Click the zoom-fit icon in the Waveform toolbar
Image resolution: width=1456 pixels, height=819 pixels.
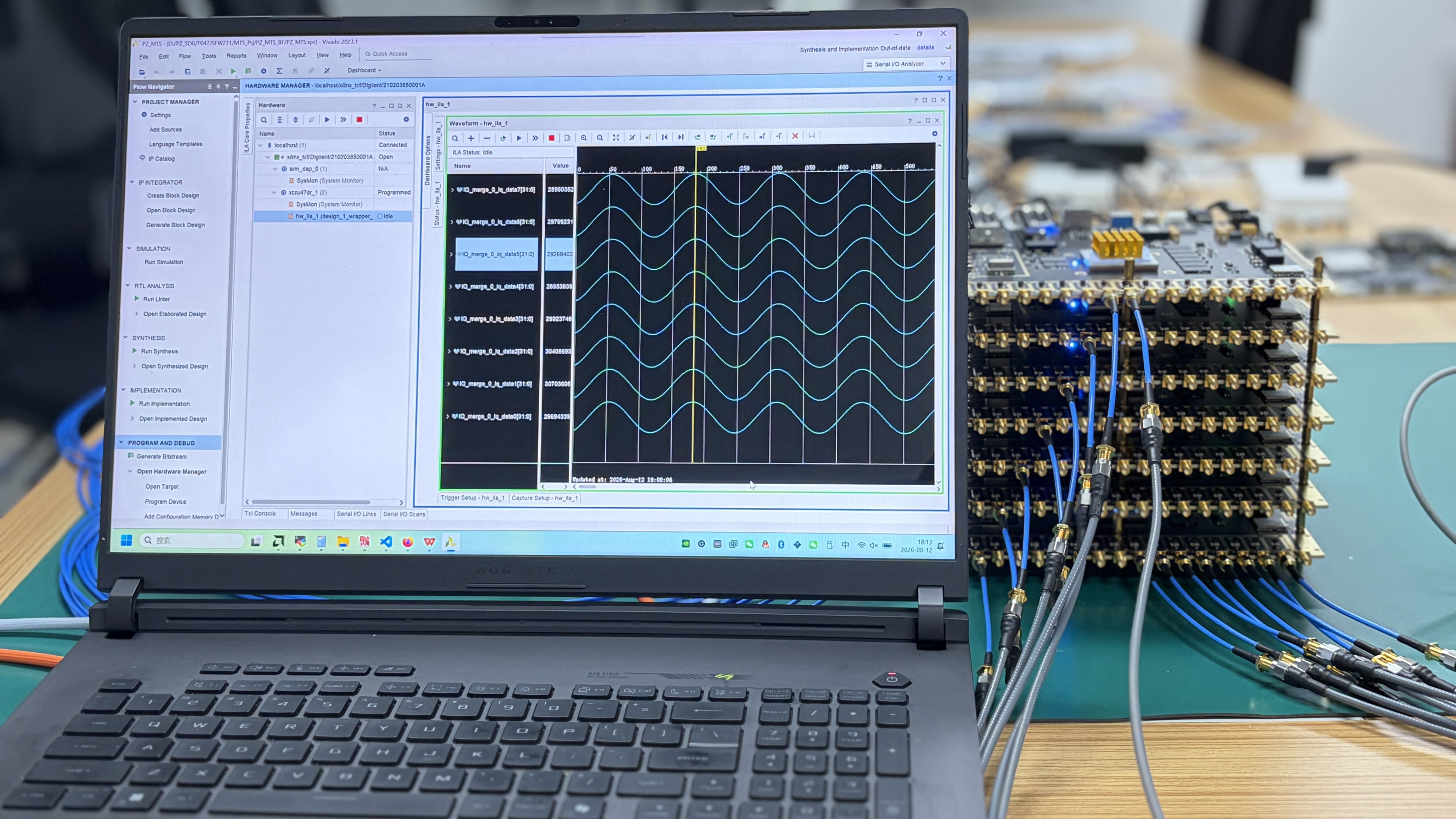616,137
